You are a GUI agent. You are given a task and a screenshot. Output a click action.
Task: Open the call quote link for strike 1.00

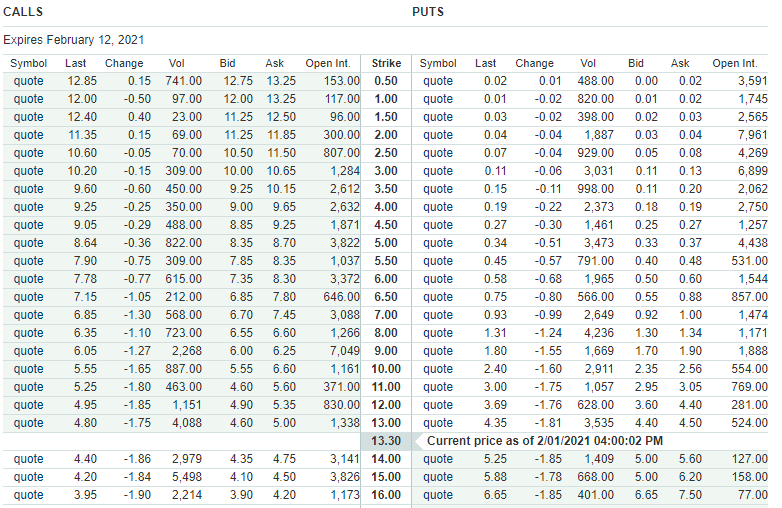[28, 99]
